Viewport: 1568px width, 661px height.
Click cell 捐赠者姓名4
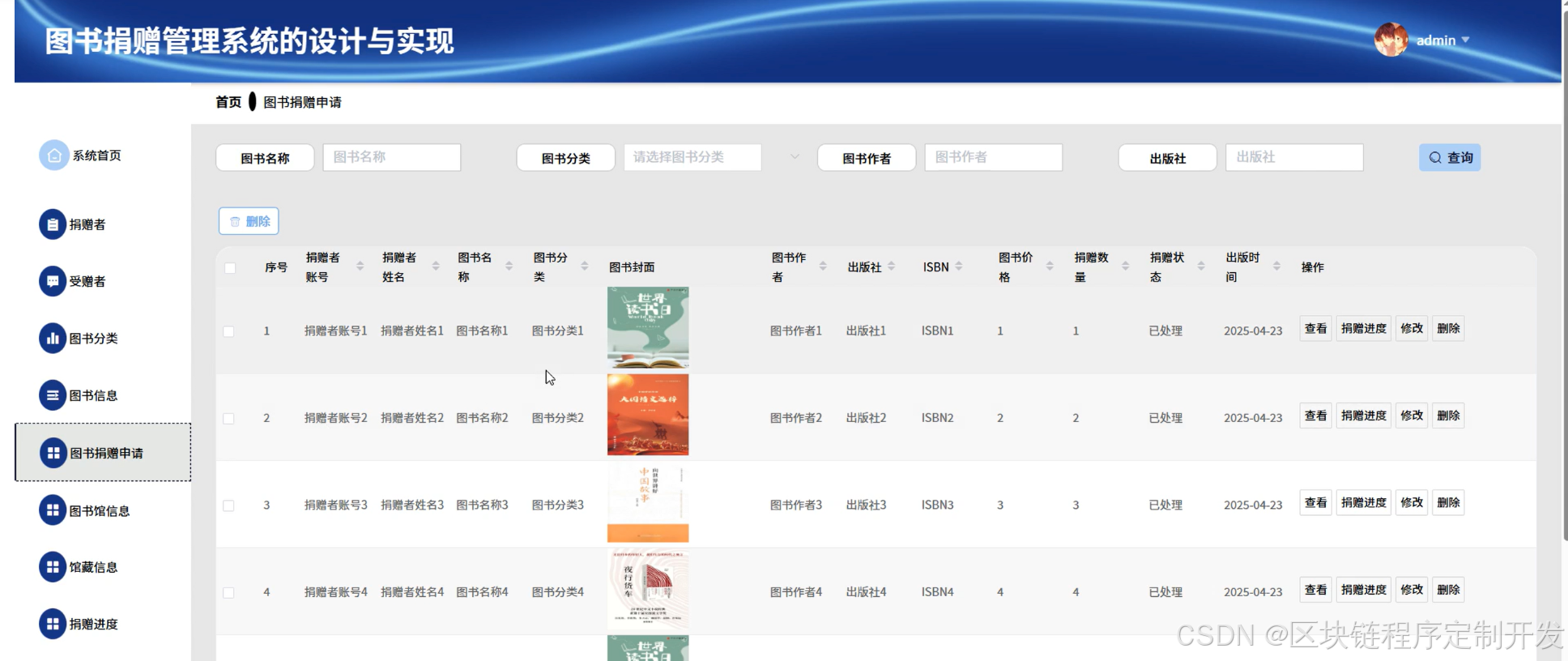[x=411, y=592]
